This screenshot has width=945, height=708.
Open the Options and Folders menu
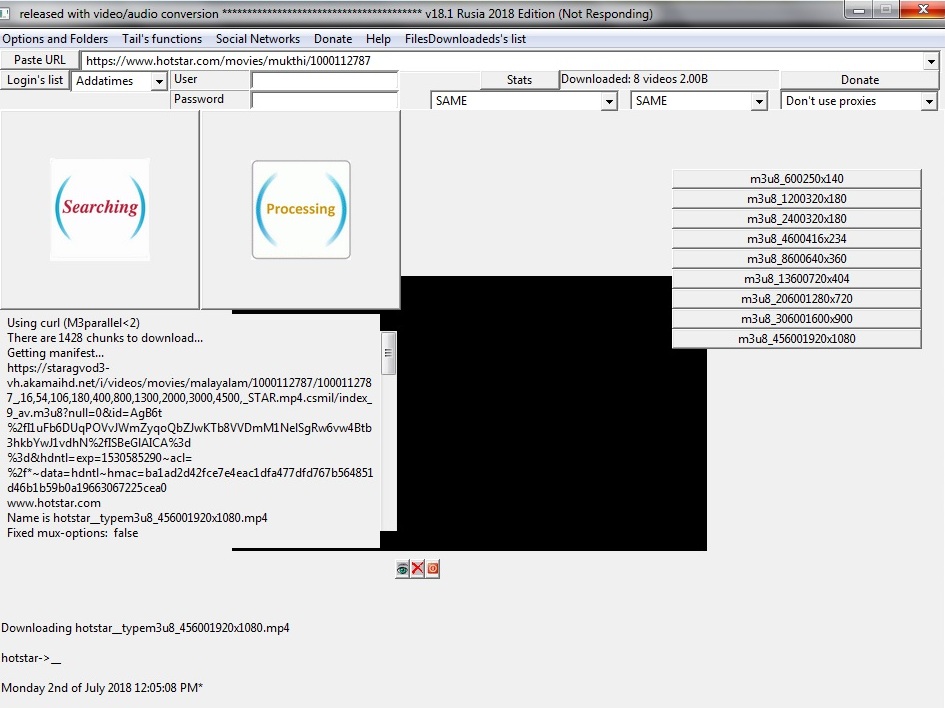click(x=55, y=39)
